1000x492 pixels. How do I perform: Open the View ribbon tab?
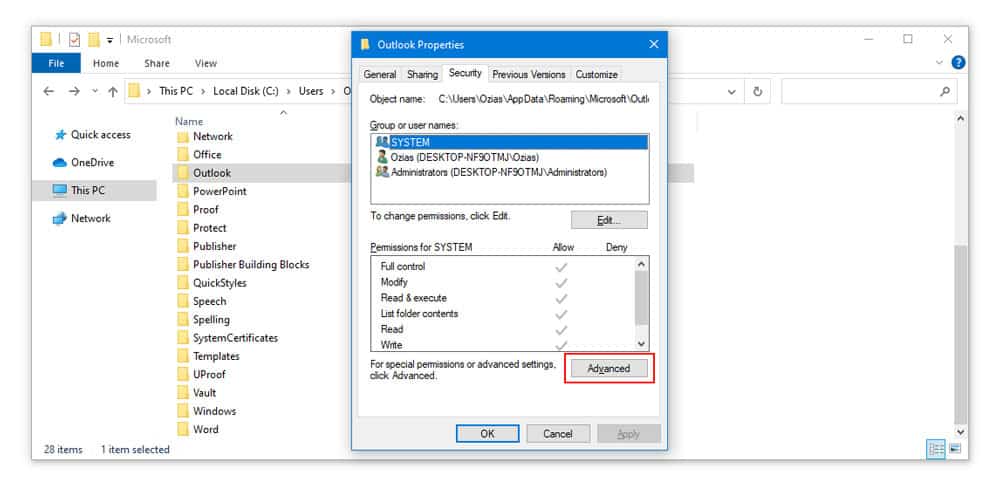point(206,63)
